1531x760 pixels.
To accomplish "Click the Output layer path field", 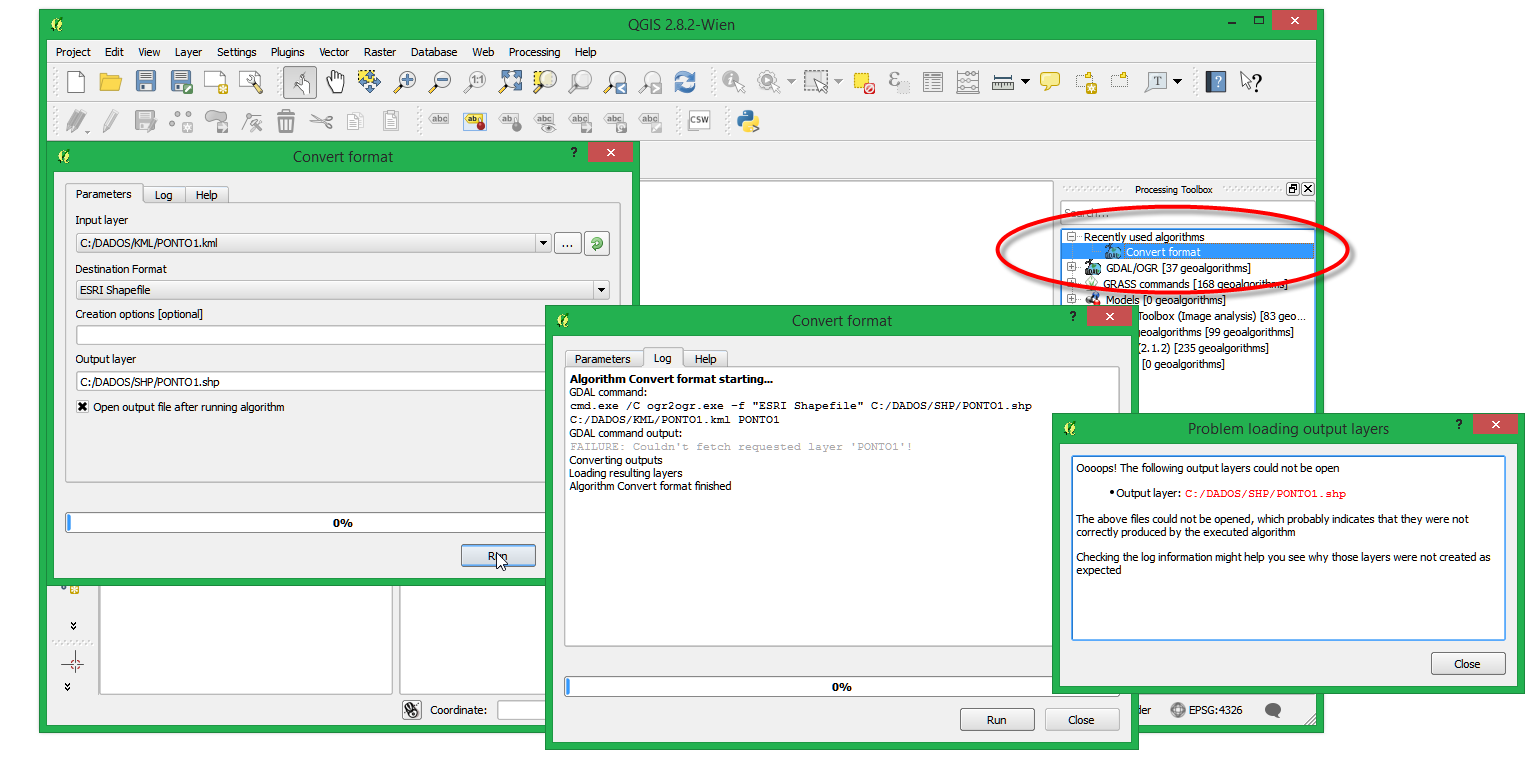I will pos(312,381).
